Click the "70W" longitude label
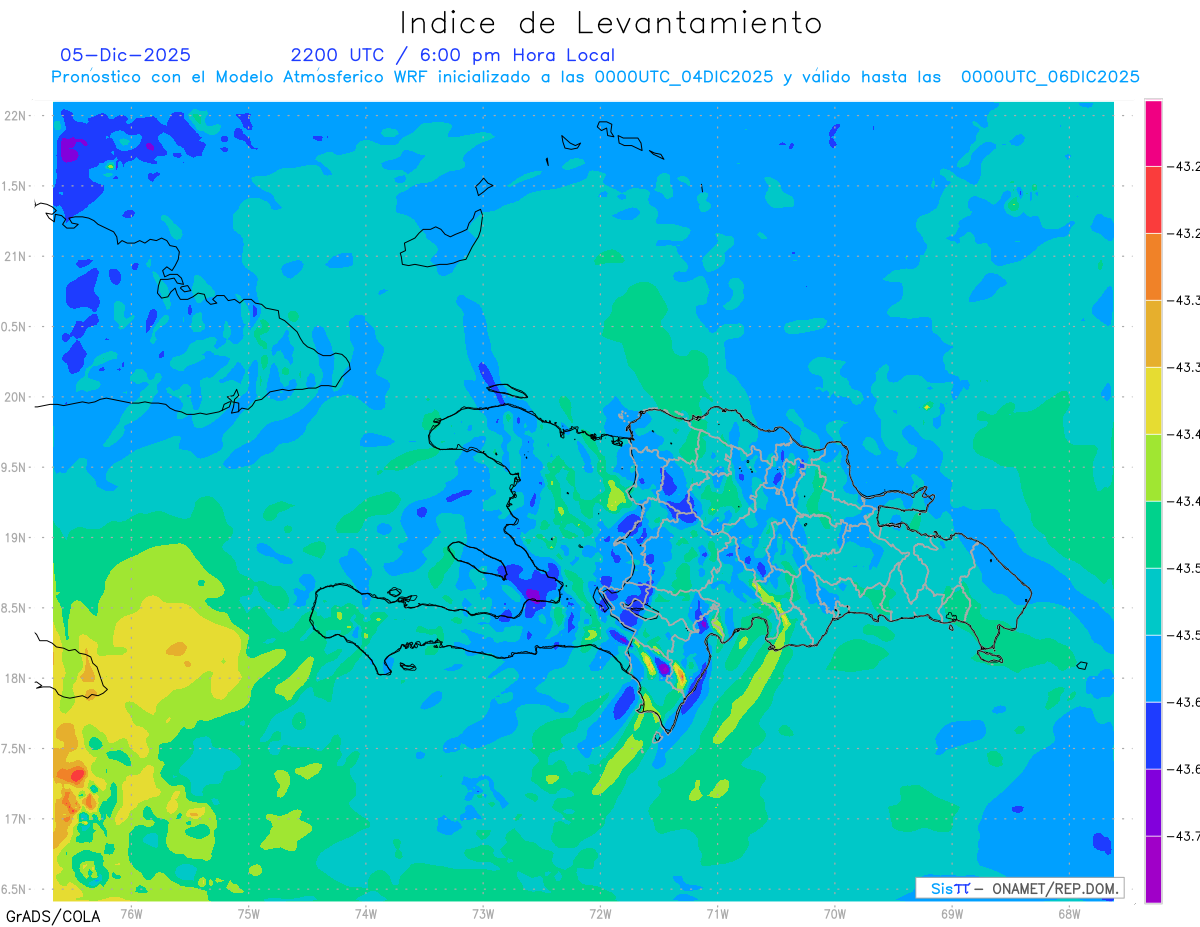The image size is (1200, 927). coord(835,913)
